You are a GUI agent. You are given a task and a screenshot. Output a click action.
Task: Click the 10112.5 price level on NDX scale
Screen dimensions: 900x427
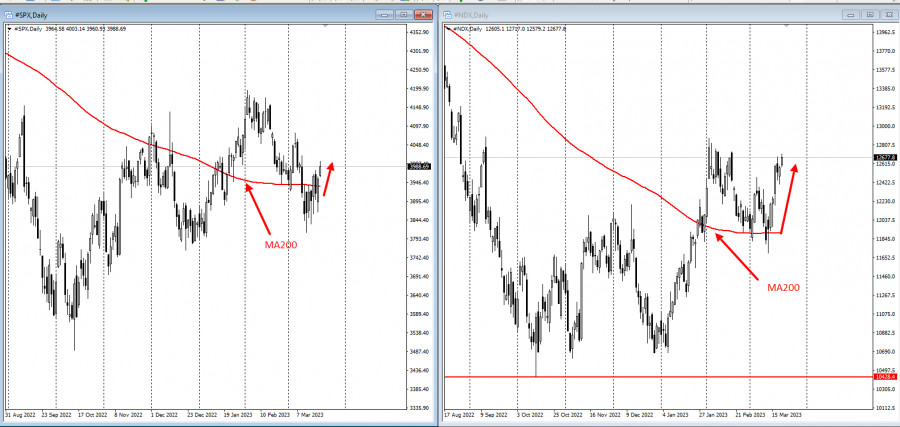click(x=886, y=407)
